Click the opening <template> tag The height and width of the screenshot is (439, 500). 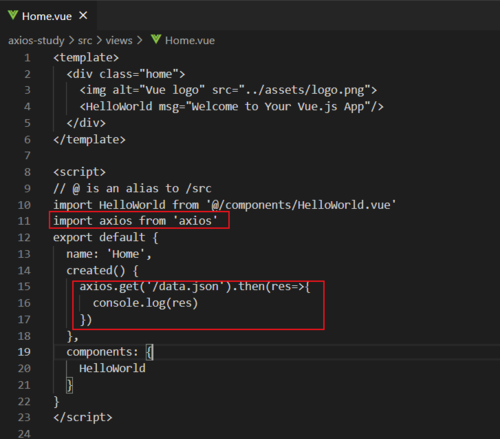(x=86, y=58)
